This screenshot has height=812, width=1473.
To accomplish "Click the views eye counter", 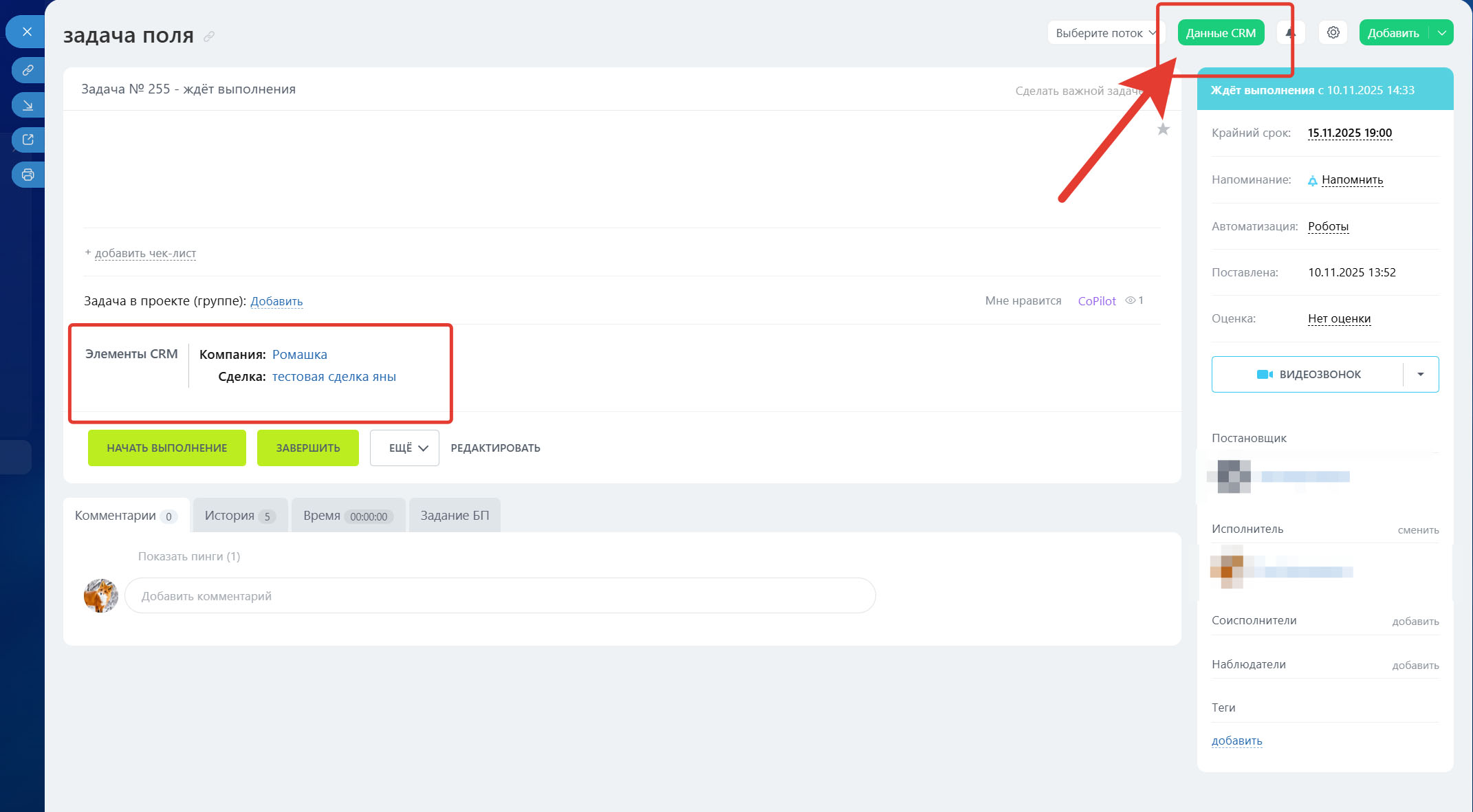I will pos(1134,300).
